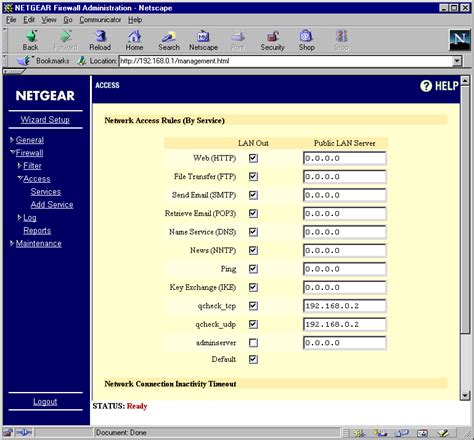
Task: Toggle News (NNTP) LAN Out checkbox
Action: (x=253, y=250)
